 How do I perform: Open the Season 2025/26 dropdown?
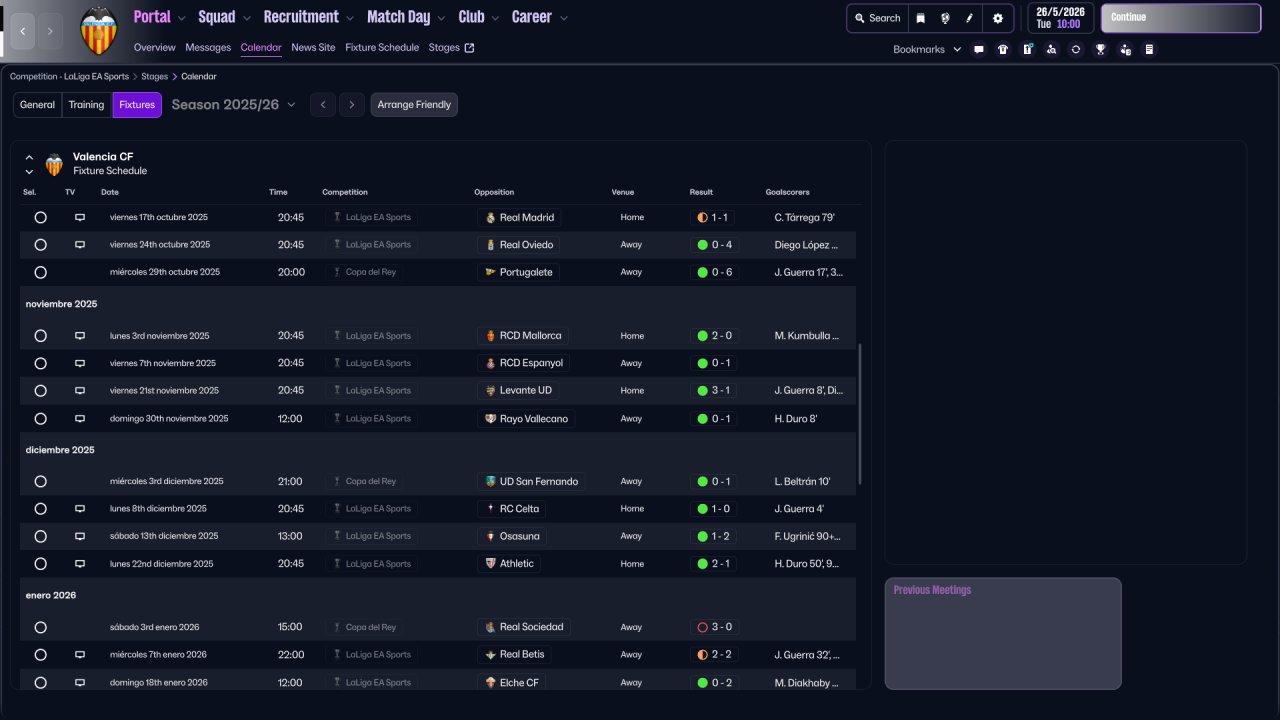[233, 105]
